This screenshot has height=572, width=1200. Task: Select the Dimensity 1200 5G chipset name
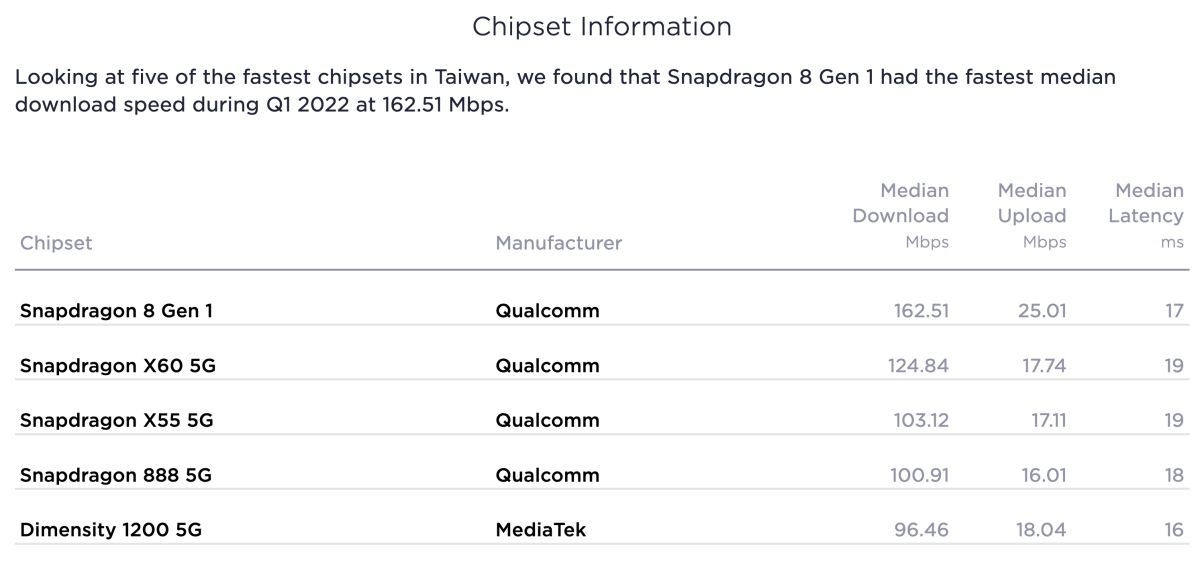tap(110, 530)
